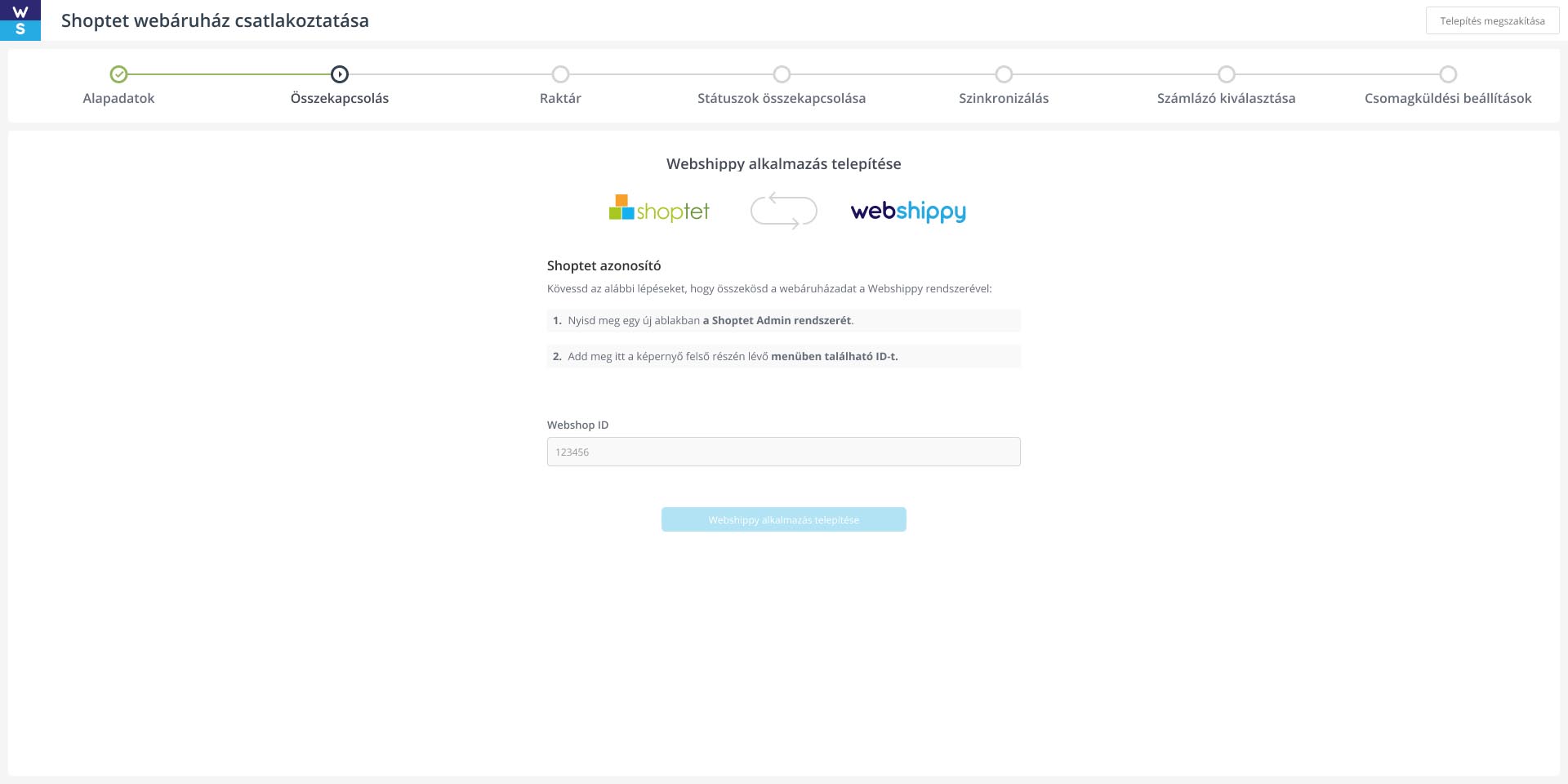Select the Szinkronizálás step circle
This screenshot has width=1568, height=784.
point(1004,74)
